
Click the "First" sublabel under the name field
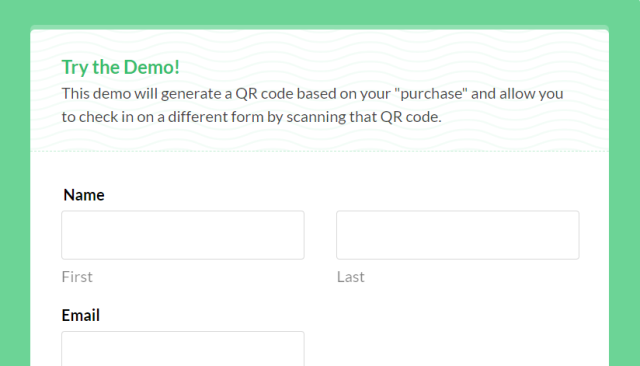point(77,277)
